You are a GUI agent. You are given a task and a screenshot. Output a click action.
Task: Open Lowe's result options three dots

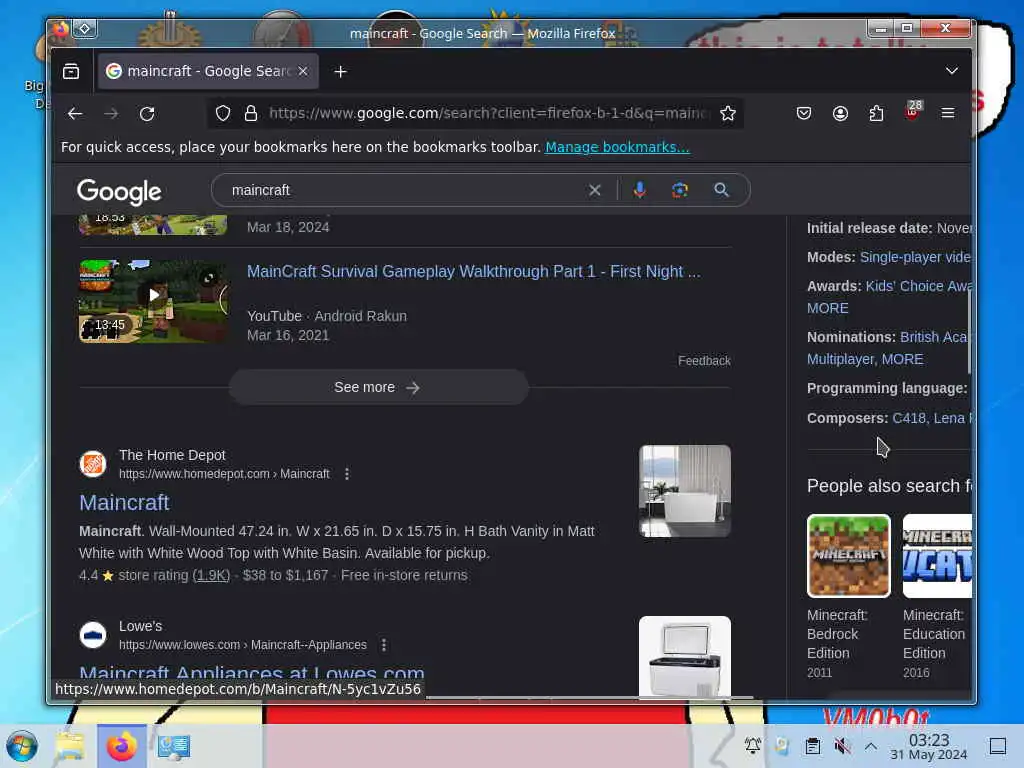point(384,645)
